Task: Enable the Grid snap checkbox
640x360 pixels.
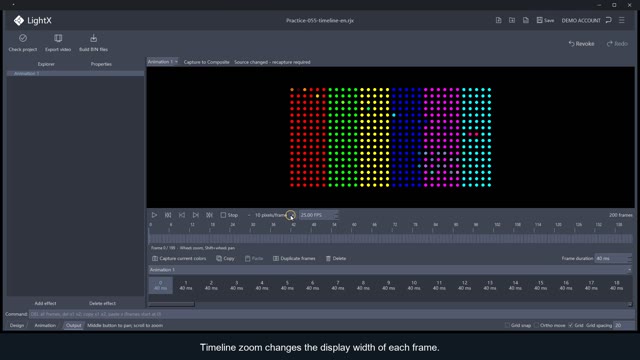Action: point(507,325)
